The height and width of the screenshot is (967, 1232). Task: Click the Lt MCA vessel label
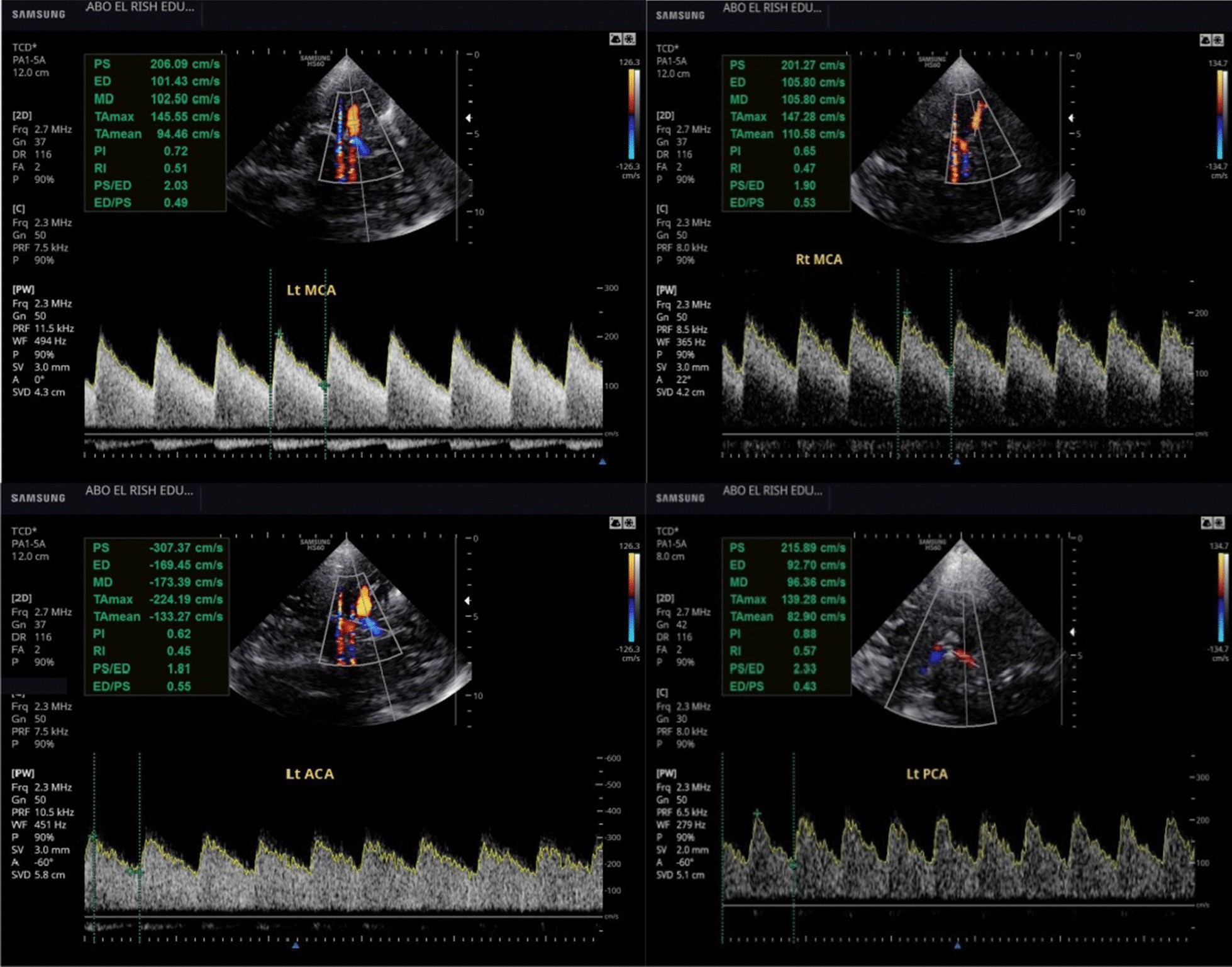311,290
